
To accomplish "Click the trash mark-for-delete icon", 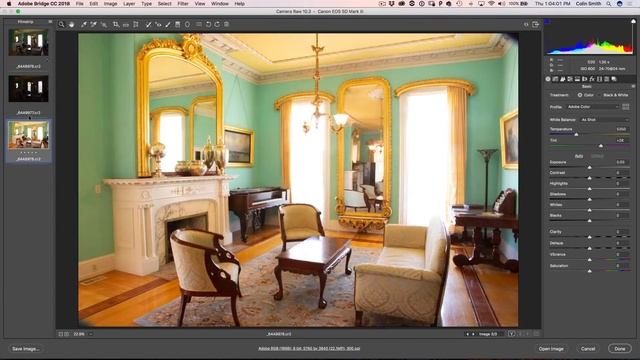I will (226, 24).
